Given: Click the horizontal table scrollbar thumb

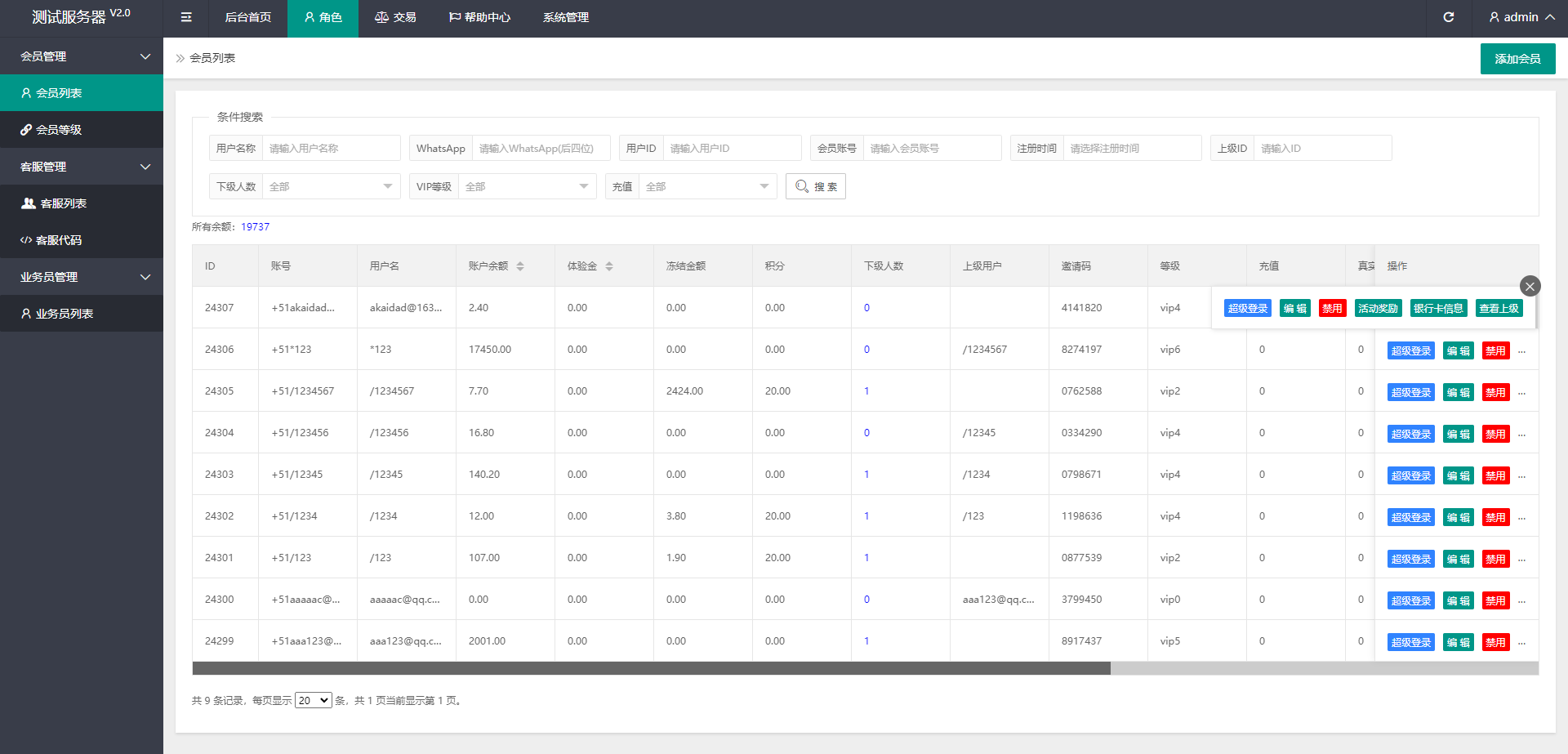Looking at the screenshot, I should coord(651,668).
